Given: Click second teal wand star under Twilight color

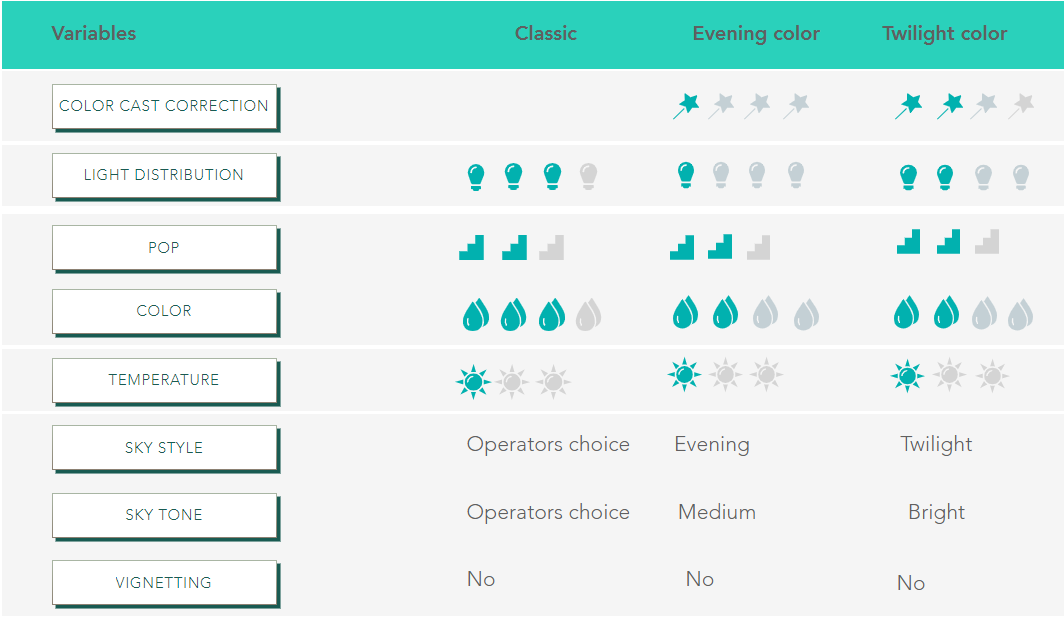Looking at the screenshot, I should point(950,104).
